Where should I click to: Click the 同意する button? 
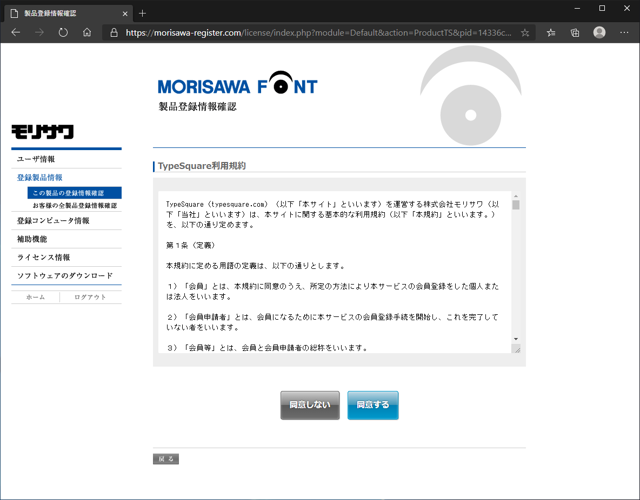point(373,405)
